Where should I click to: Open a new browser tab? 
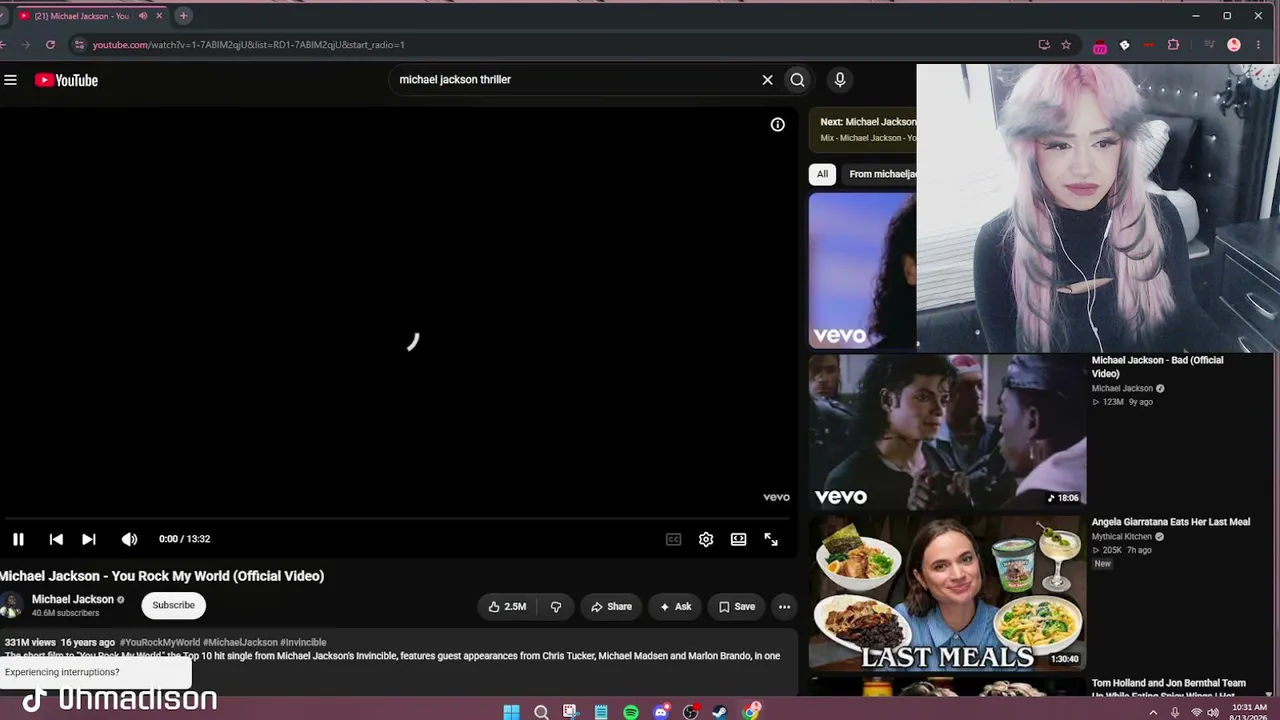183,16
